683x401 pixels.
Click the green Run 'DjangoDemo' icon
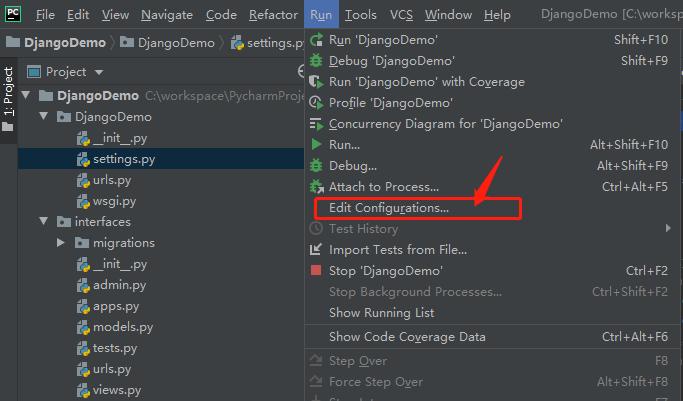point(316,40)
